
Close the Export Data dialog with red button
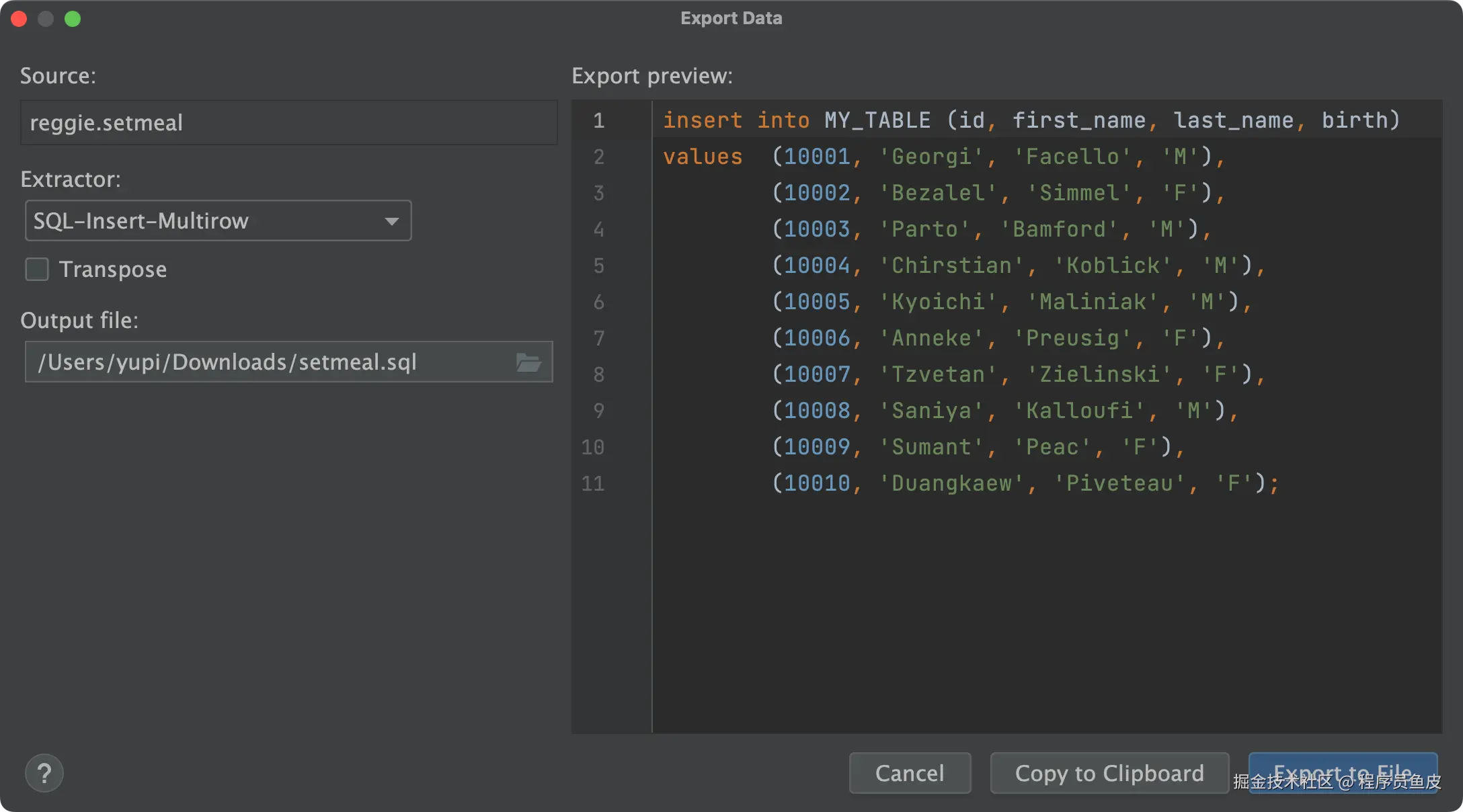pyautogui.click(x=19, y=19)
